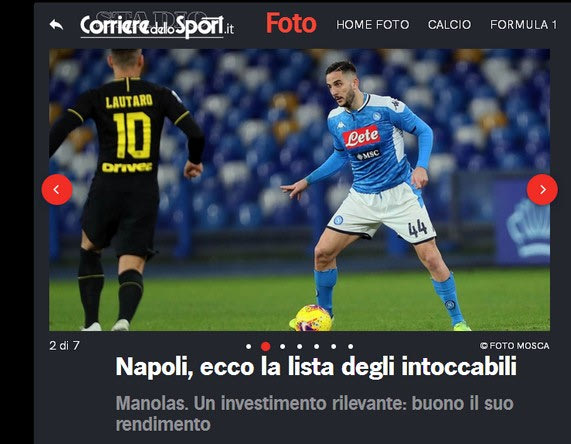The width and height of the screenshot is (571, 444).
Task: Open the HOME FOTO menu item
Action: [x=373, y=25]
